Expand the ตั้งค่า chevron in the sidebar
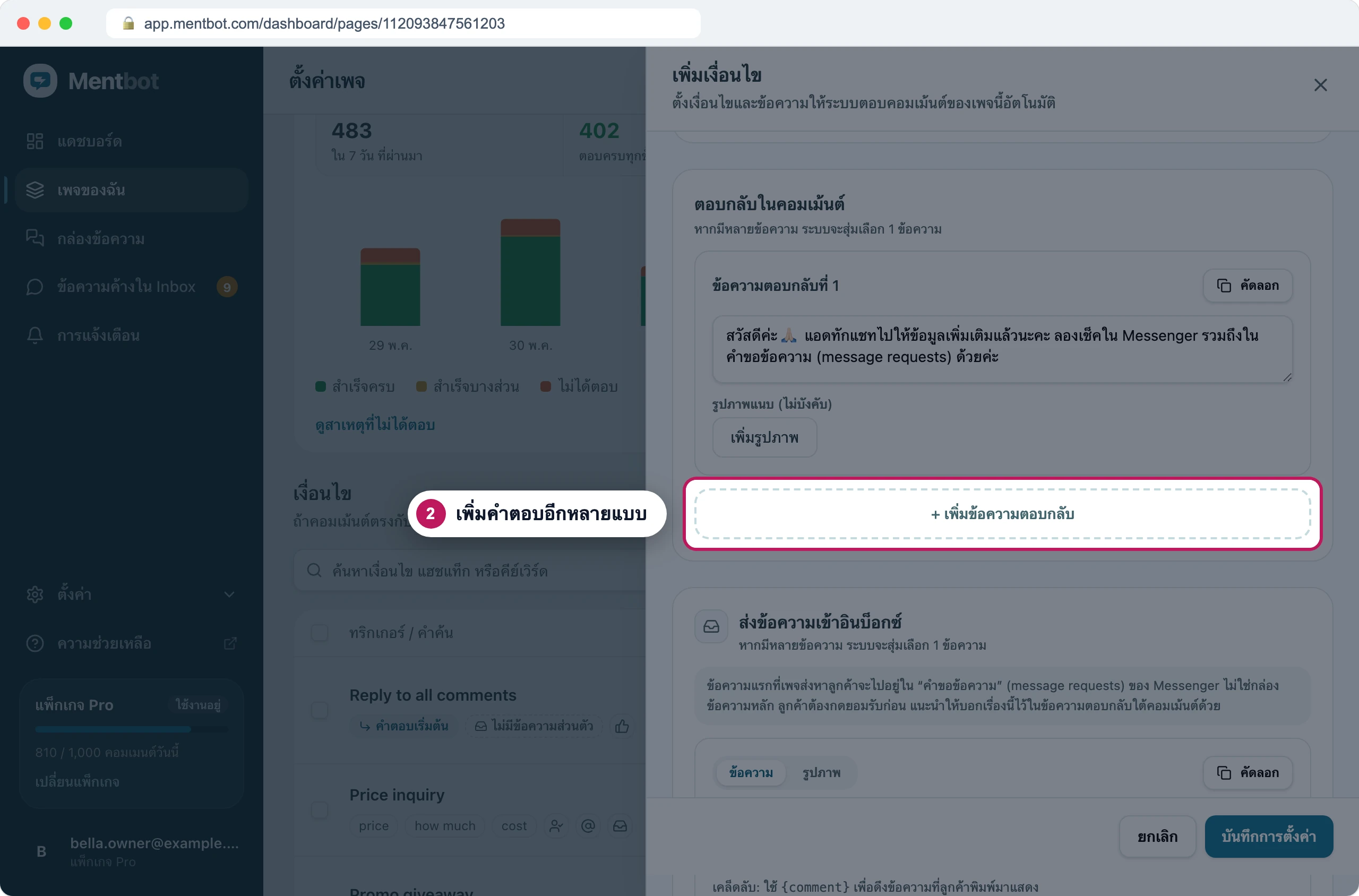The image size is (1359, 896). (229, 595)
